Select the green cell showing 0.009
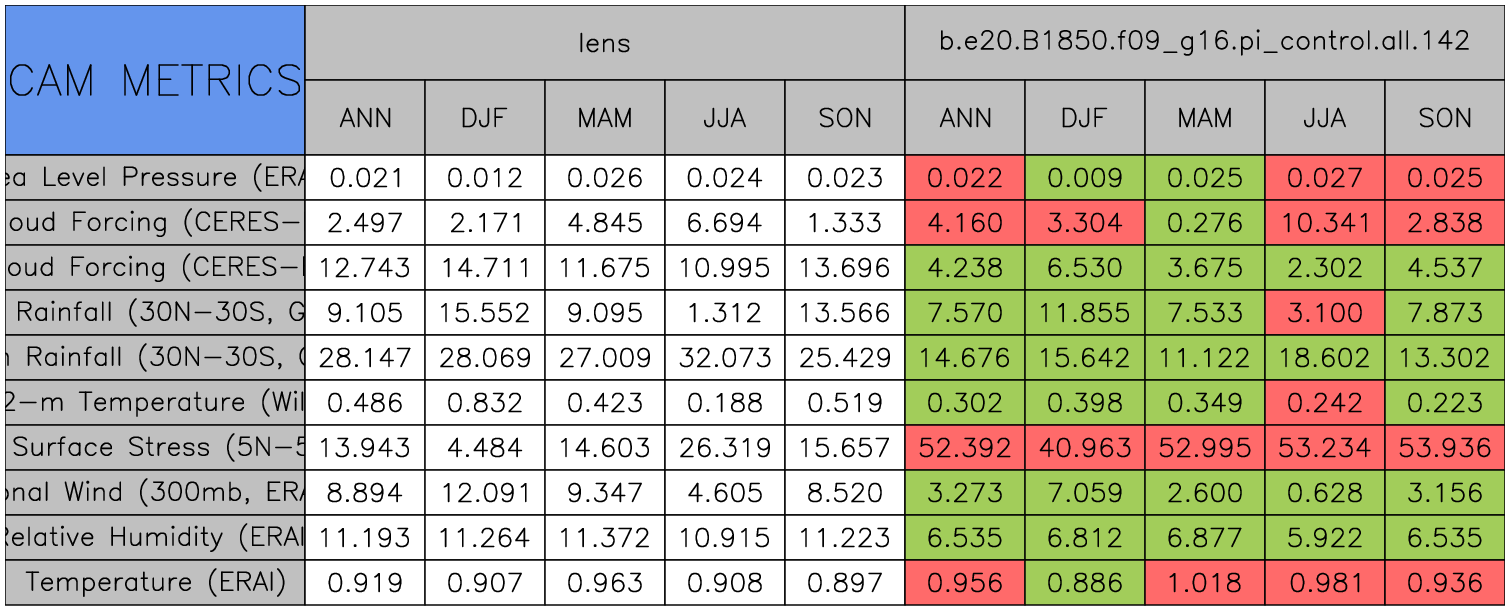Viewport: 1510px width, 611px height. click(1084, 178)
